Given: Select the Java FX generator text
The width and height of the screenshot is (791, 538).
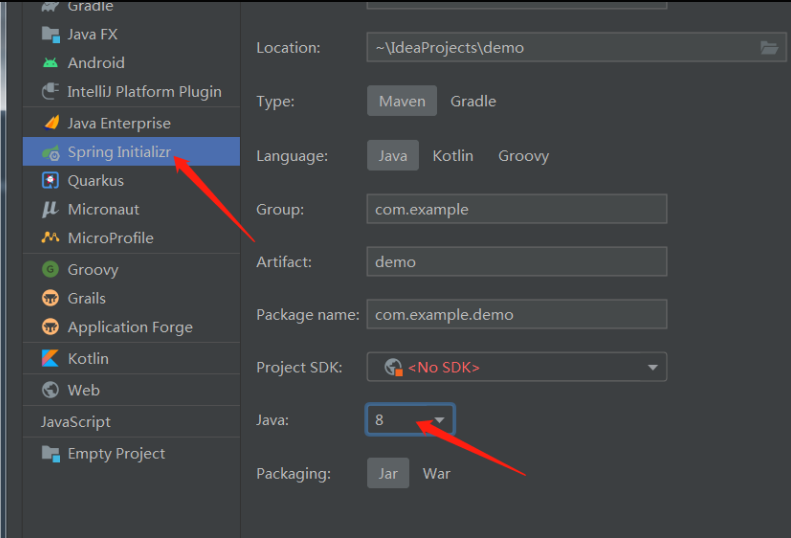Looking at the screenshot, I should [x=92, y=34].
